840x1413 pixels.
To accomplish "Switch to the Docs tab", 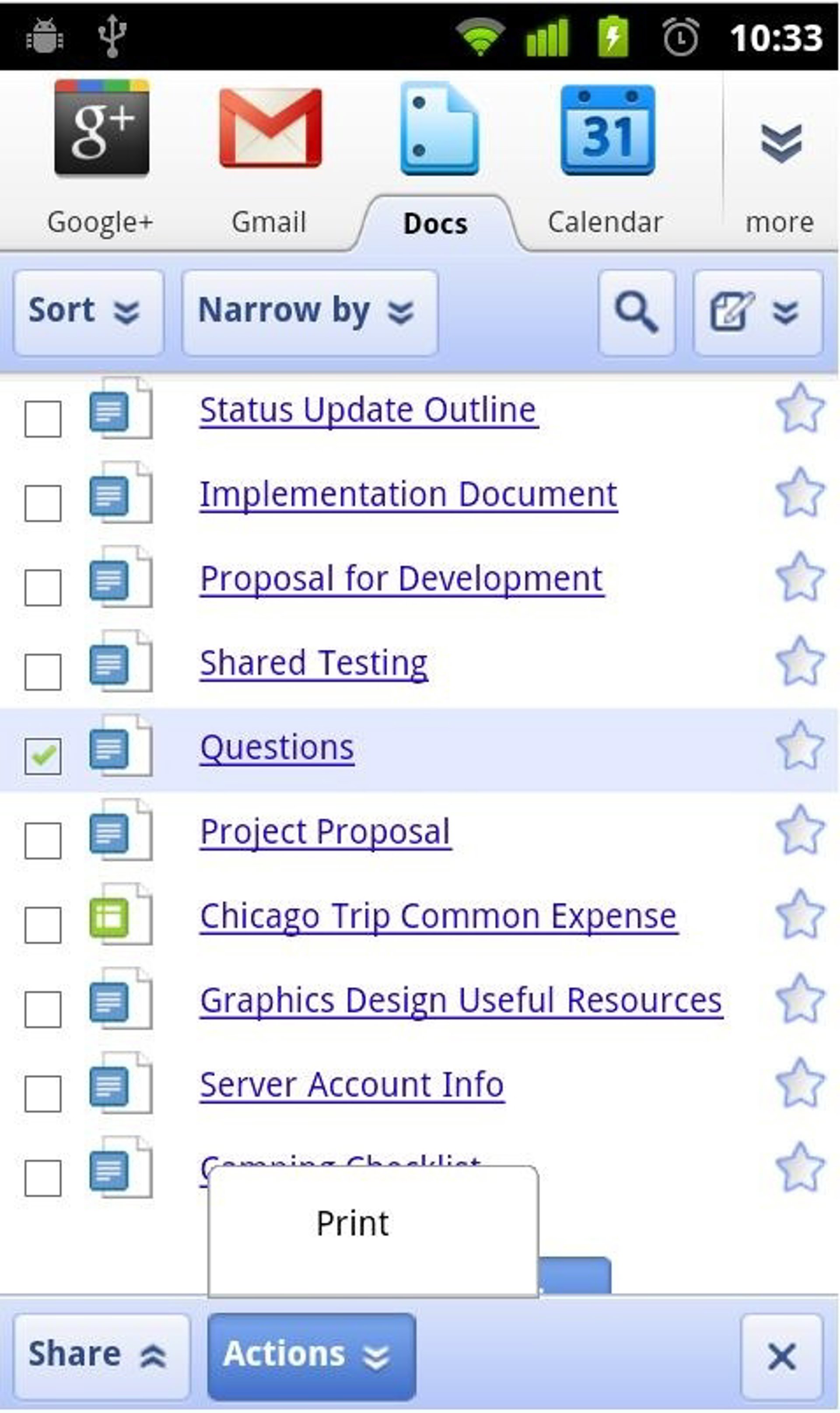I will click(x=435, y=223).
